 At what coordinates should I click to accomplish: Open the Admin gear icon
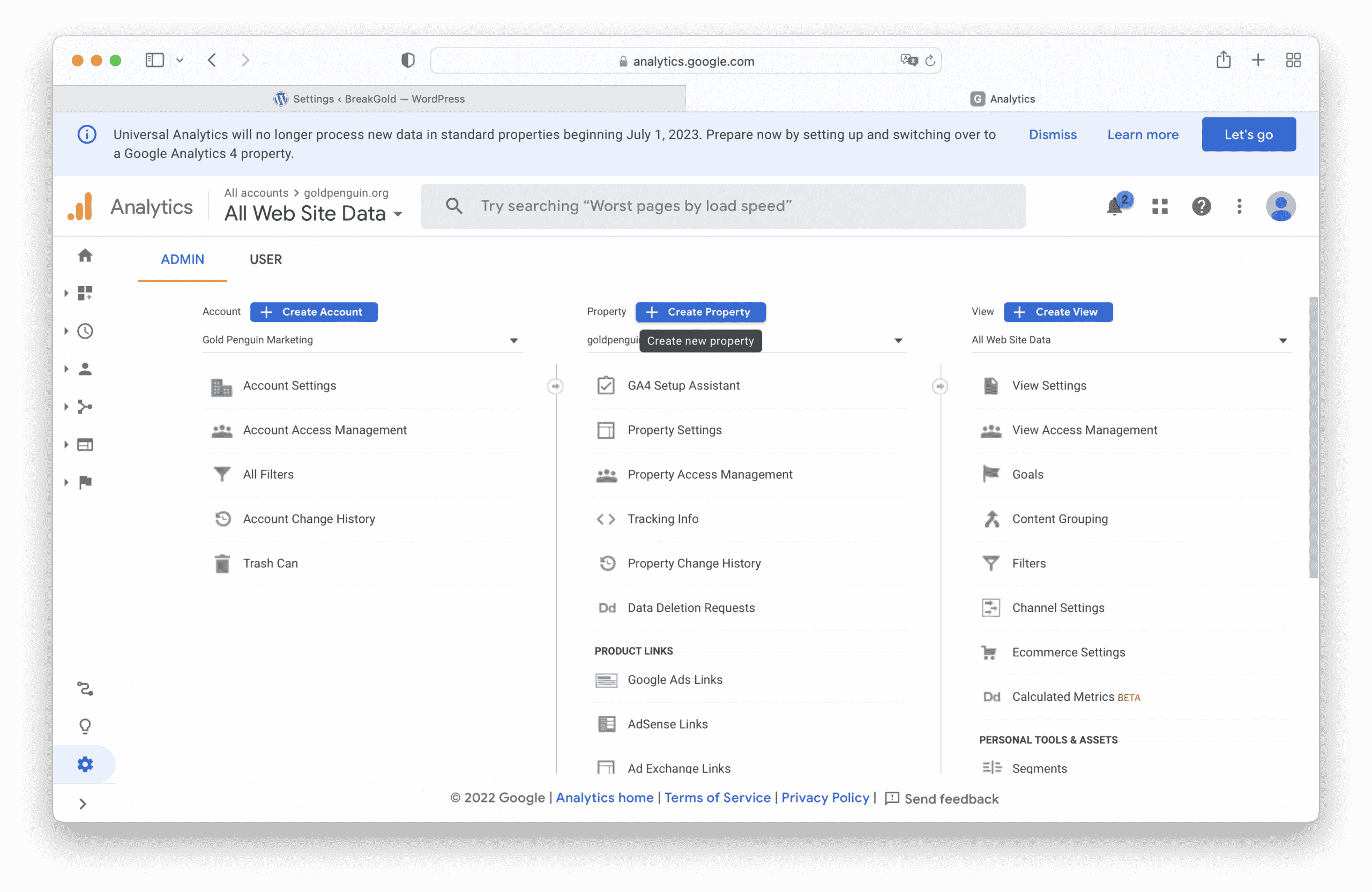tap(85, 764)
